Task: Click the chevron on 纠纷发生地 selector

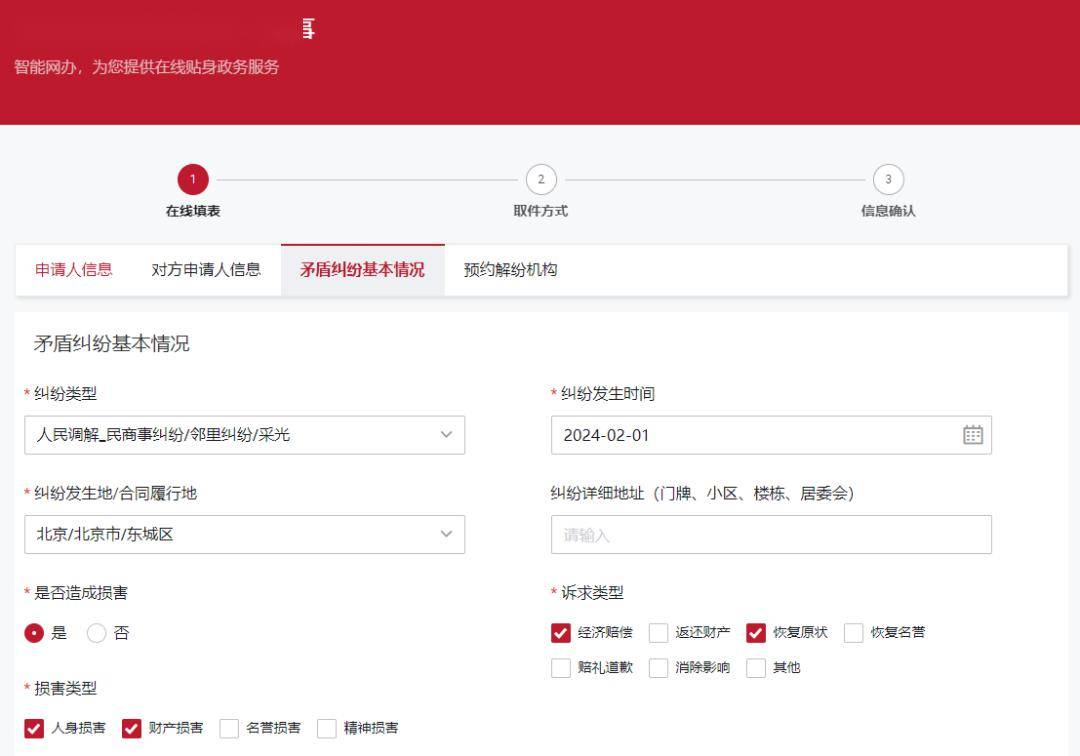Action: (447, 534)
